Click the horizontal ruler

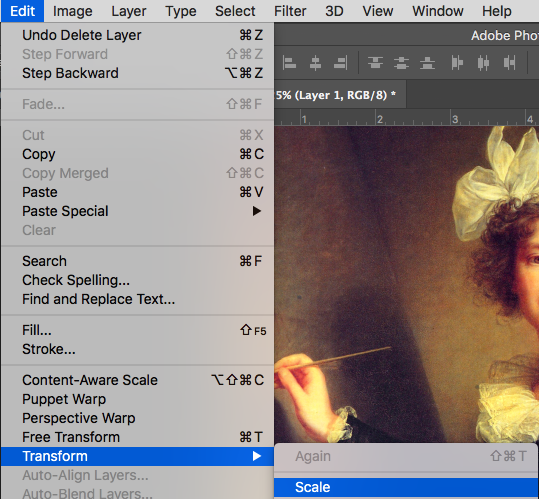(x=407, y=118)
